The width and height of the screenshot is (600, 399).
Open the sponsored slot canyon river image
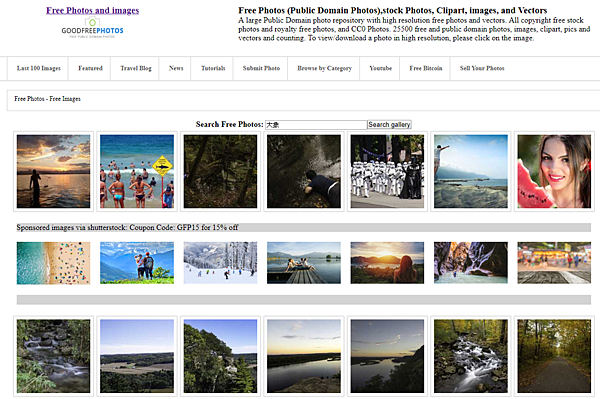pyautogui.click(x=471, y=263)
